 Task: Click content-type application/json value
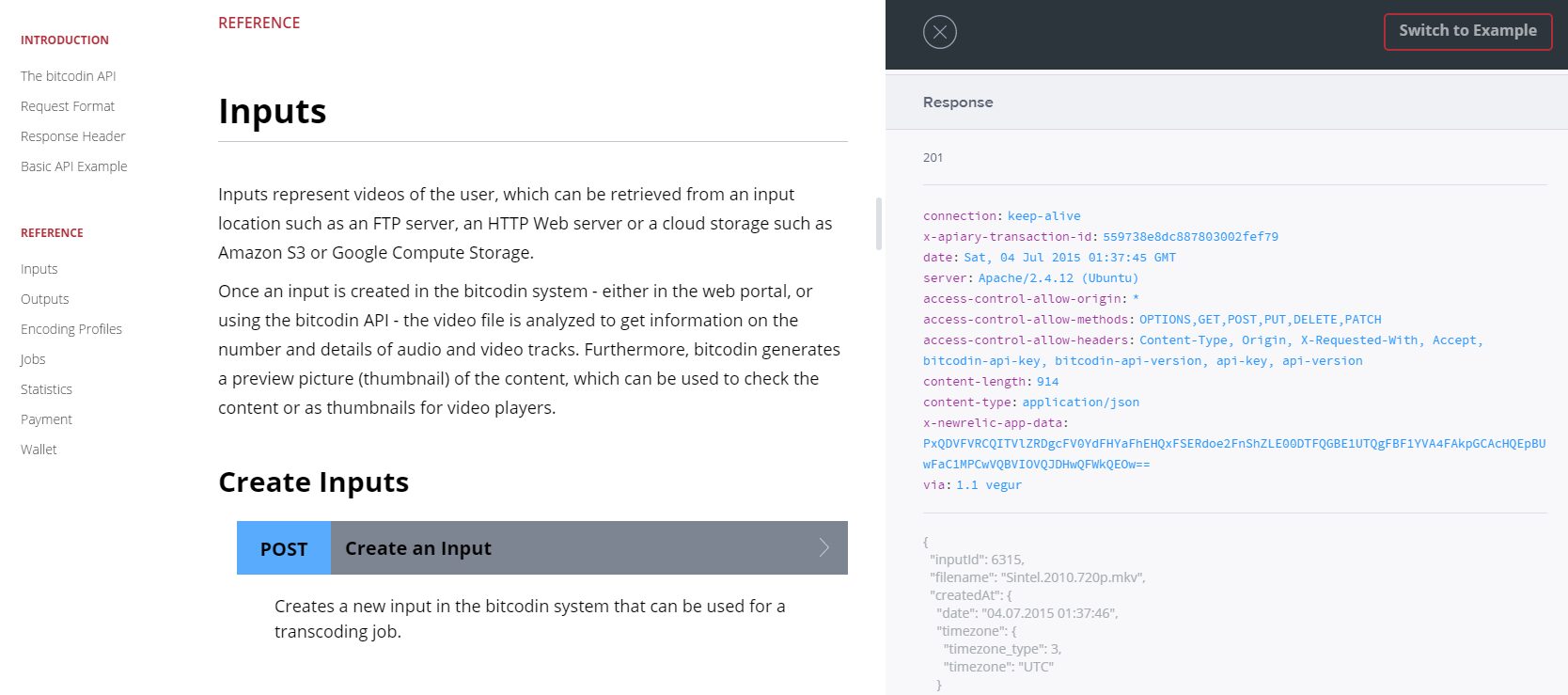tap(1081, 403)
